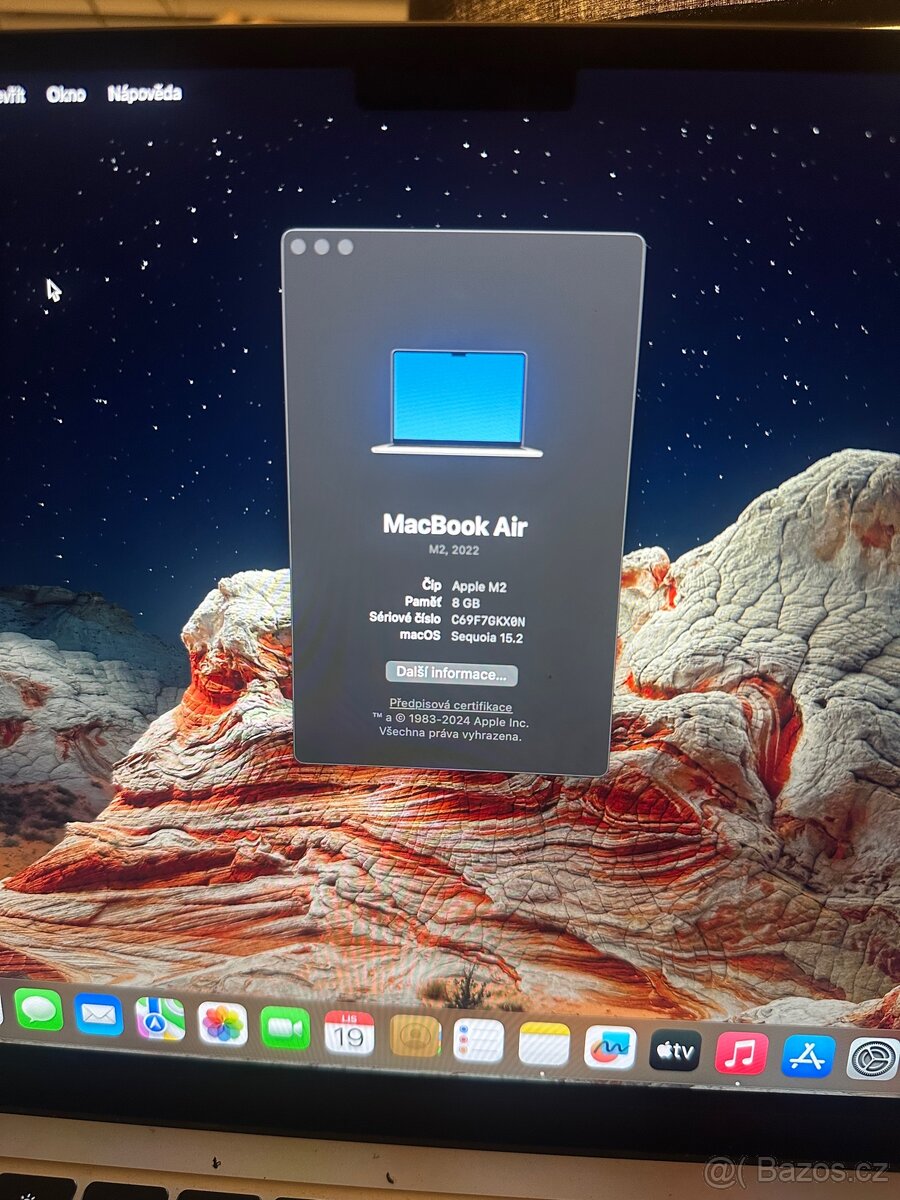Open the Apple TV app

coord(673,1048)
